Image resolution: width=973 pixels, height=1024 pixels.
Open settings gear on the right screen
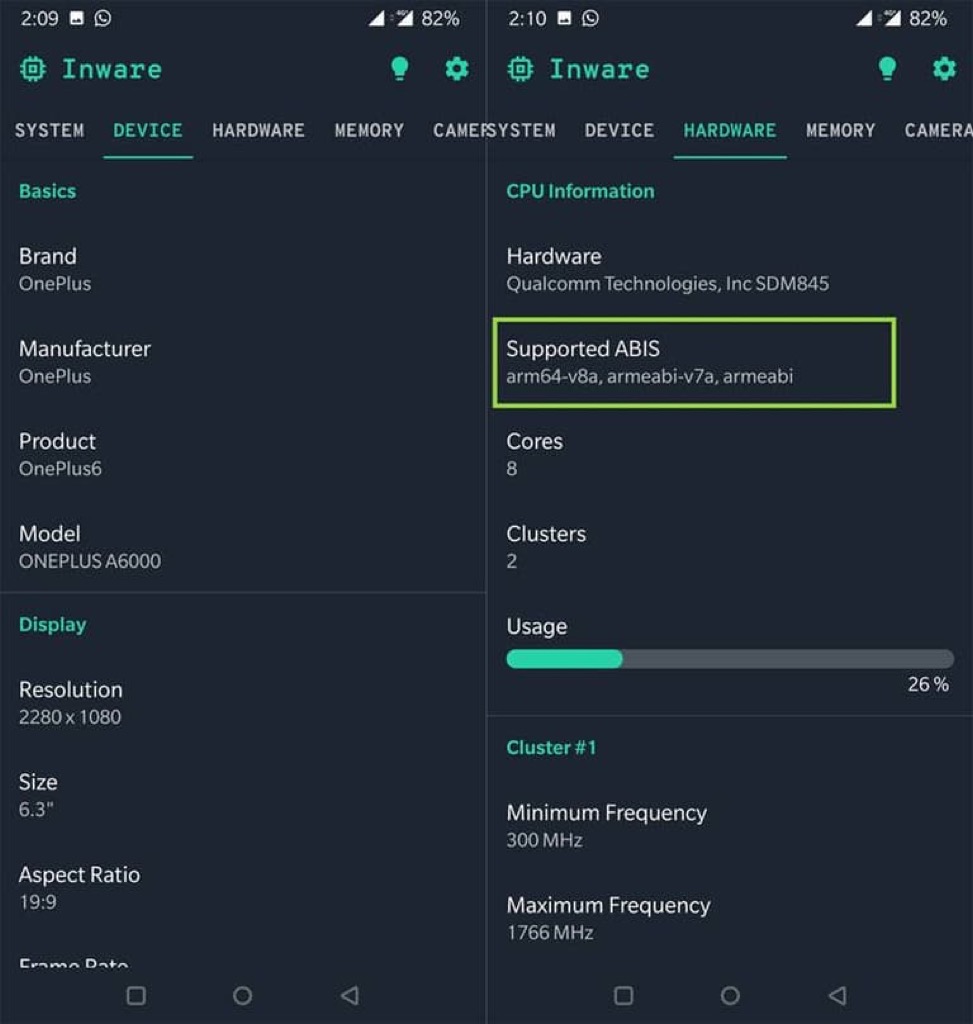(x=944, y=69)
